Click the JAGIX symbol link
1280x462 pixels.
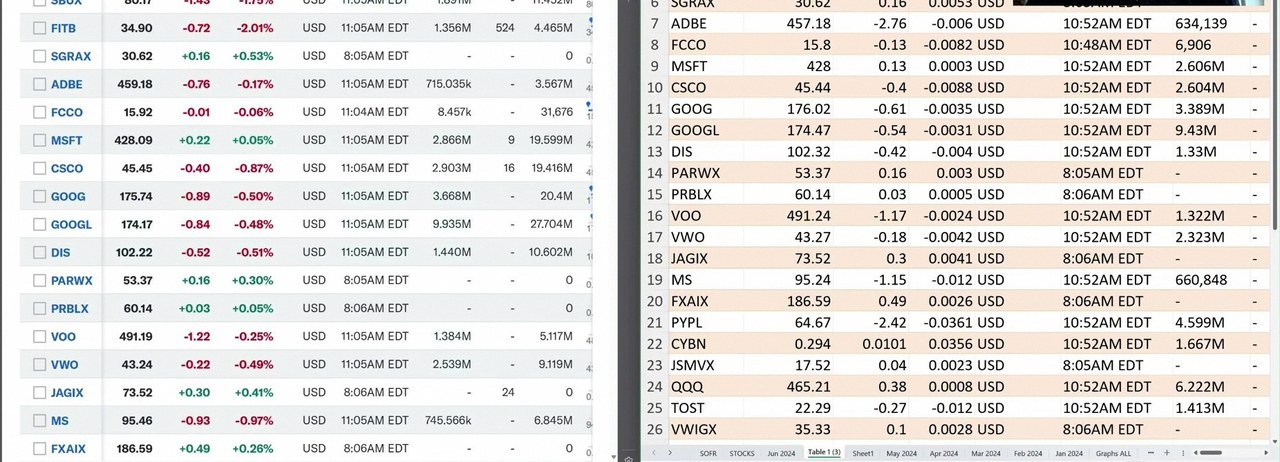[68, 393]
